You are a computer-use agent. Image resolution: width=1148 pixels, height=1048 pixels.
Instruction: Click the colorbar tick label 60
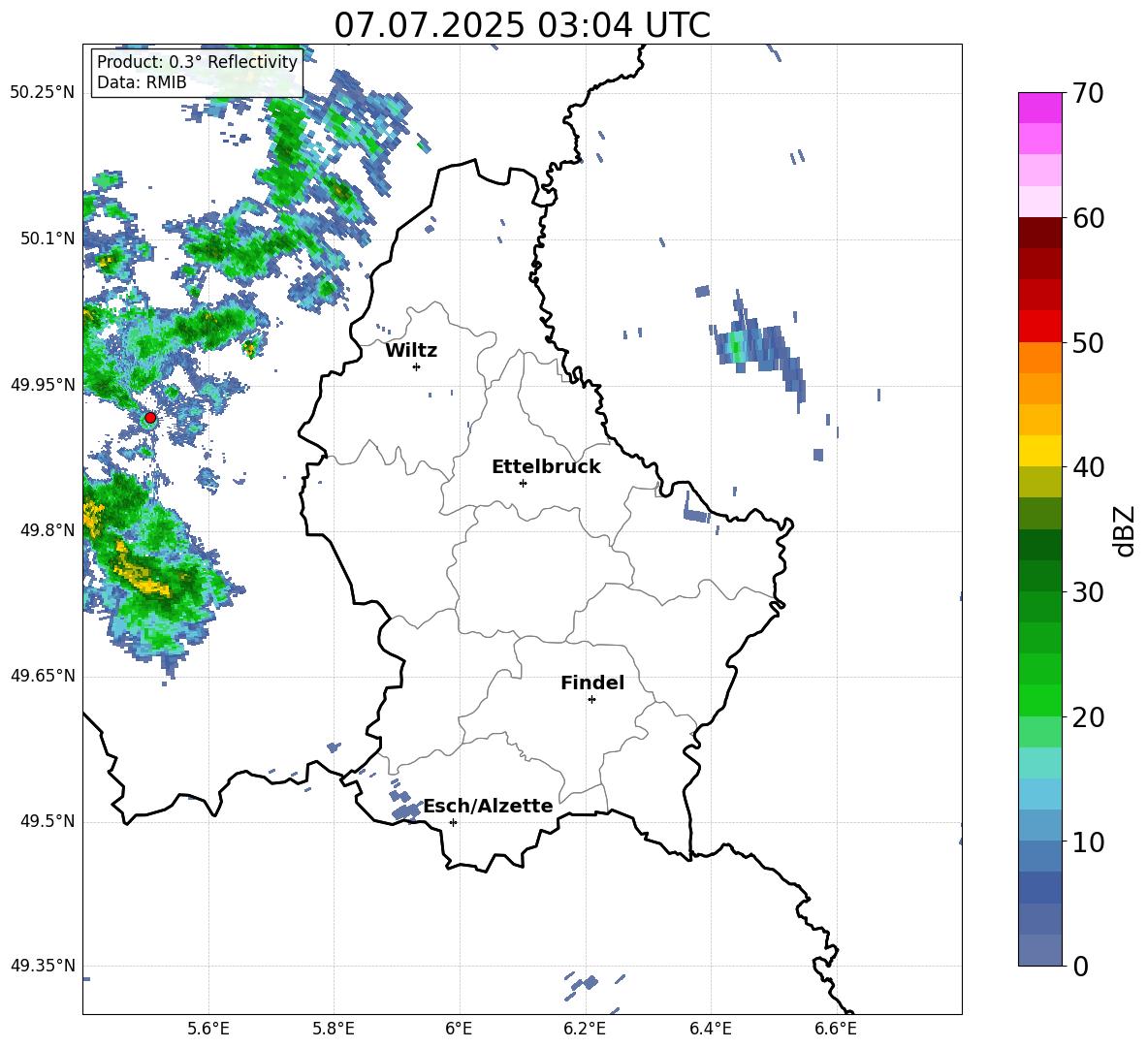click(1088, 218)
